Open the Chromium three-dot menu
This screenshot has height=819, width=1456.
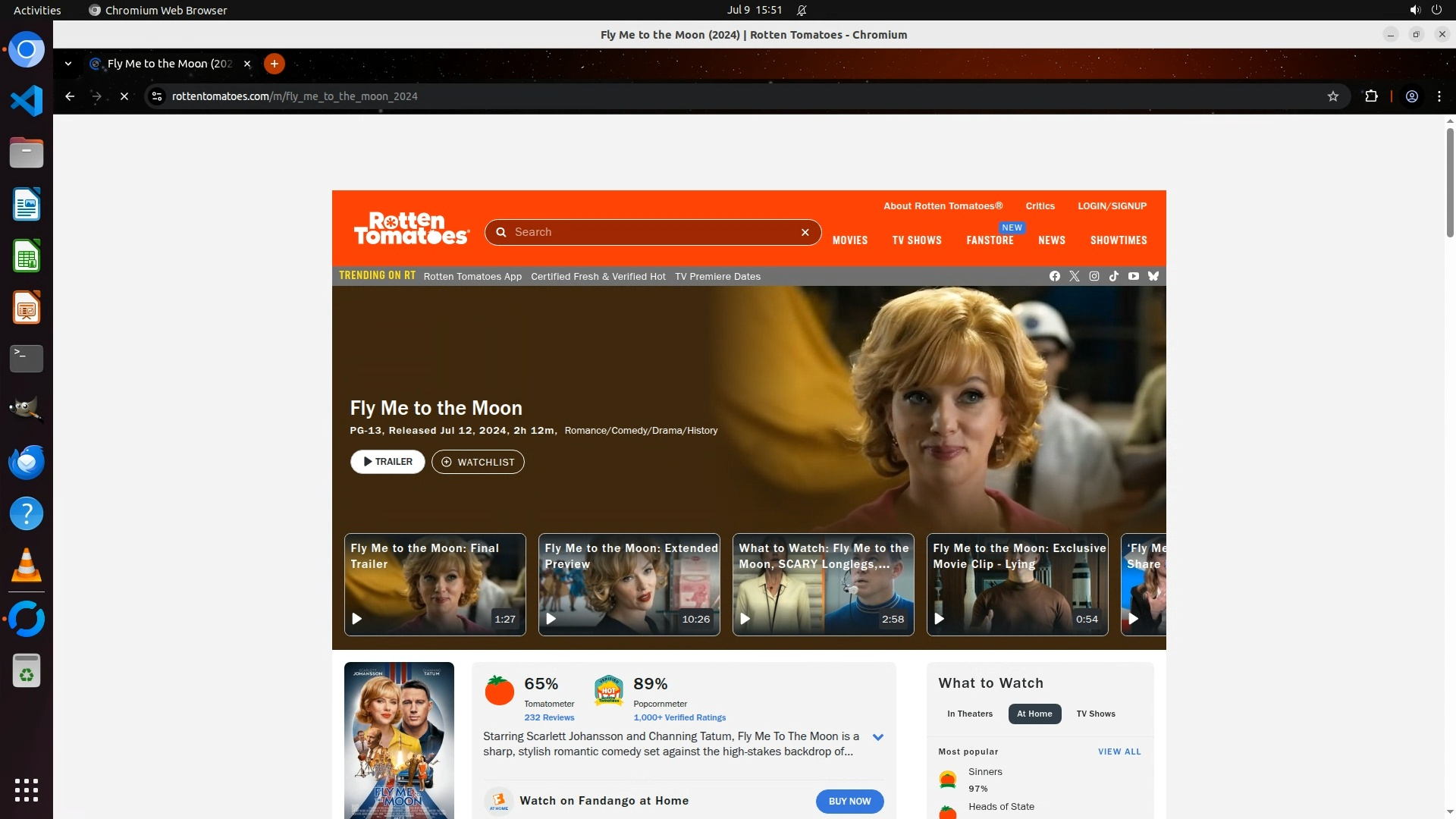(x=1439, y=96)
